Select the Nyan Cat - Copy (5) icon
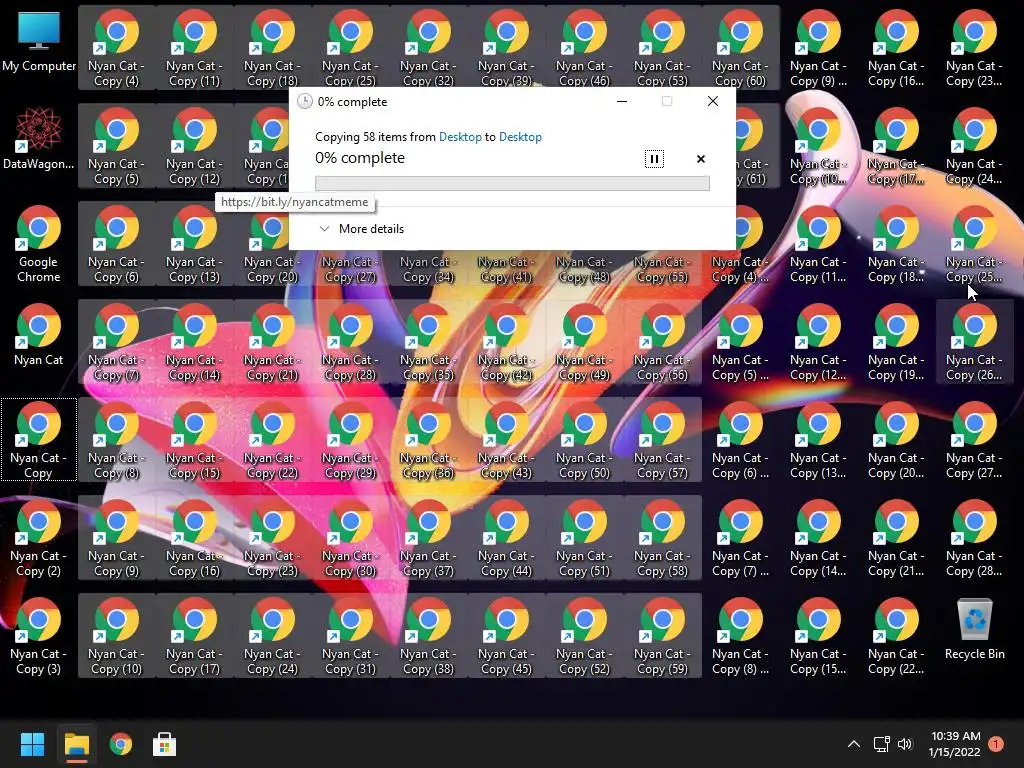The height and width of the screenshot is (768, 1024). 116,145
